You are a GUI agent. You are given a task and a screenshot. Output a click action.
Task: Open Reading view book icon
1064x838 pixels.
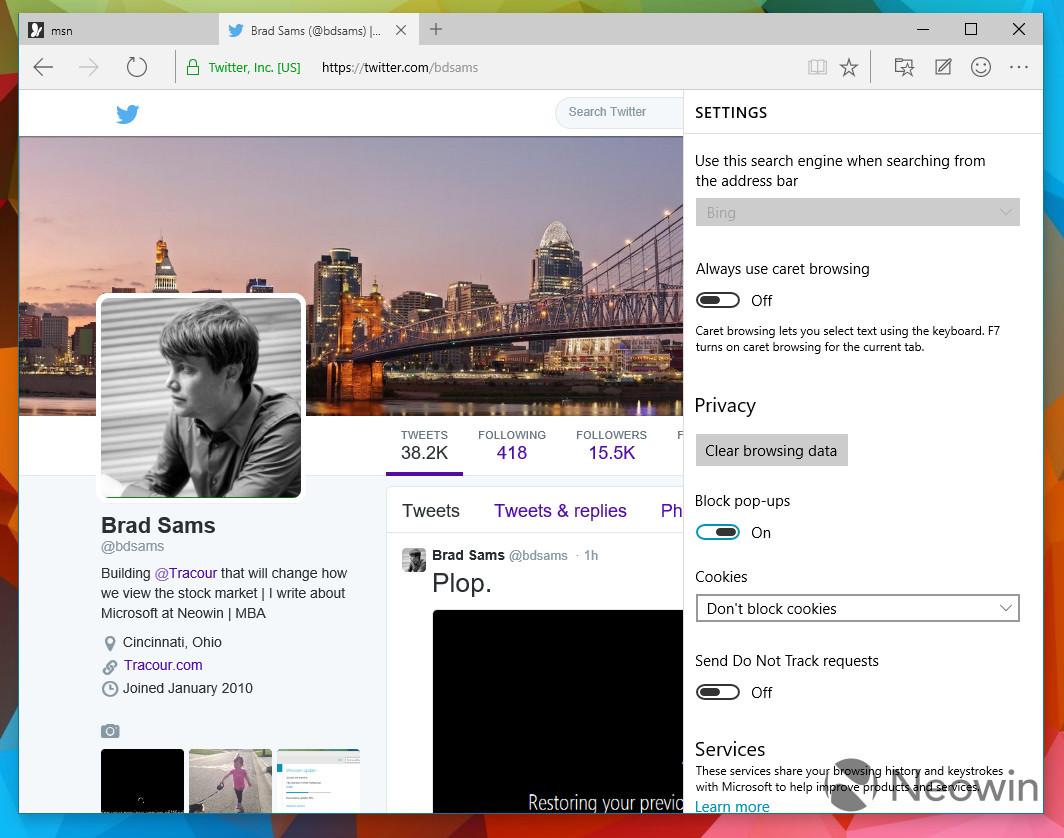pyautogui.click(x=817, y=67)
